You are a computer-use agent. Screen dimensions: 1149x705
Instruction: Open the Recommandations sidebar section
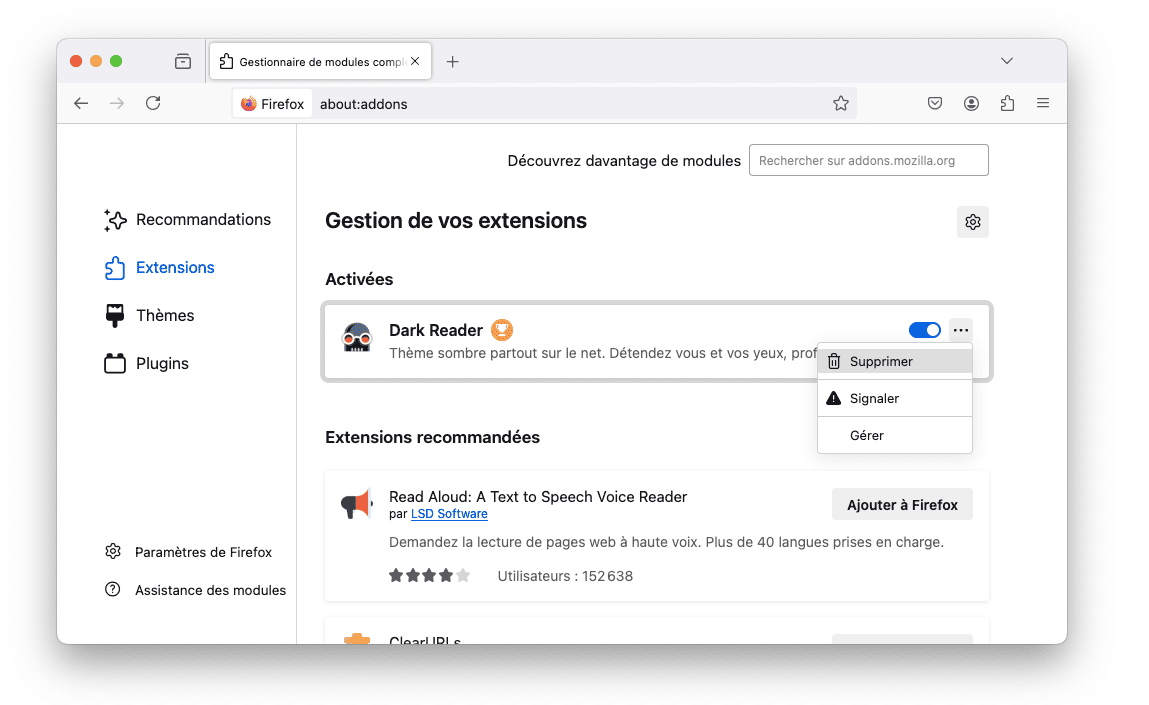click(x=188, y=220)
